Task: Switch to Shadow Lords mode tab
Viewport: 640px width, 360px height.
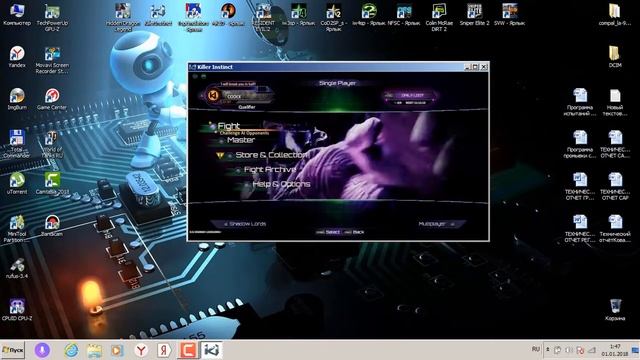Action: [245, 224]
